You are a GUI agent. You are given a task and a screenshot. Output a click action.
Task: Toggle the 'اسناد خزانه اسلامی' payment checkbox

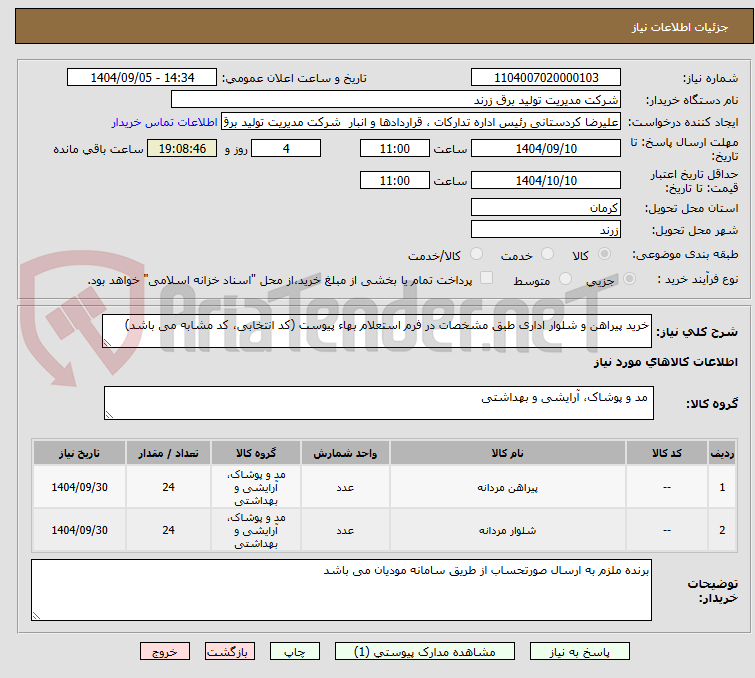(487, 278)
